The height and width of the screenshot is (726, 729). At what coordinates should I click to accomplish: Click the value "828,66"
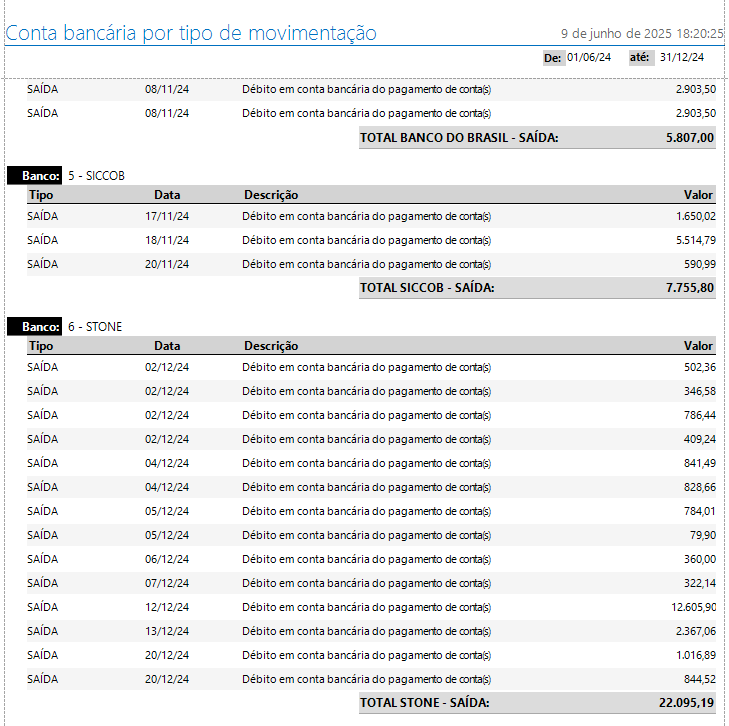pyautogui.click(x=700, y=487)
